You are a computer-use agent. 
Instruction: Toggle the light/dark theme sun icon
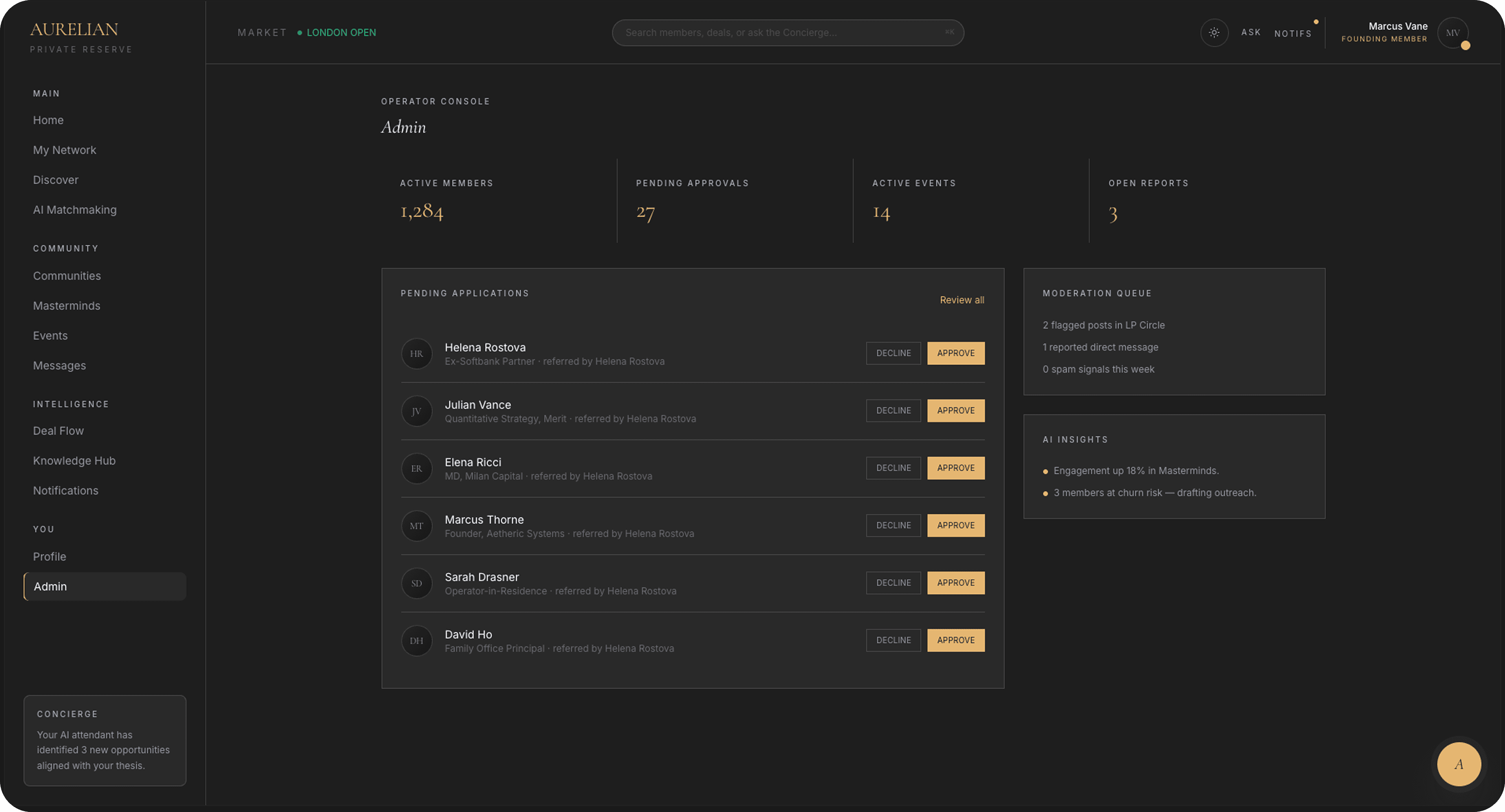point(1214,33)
